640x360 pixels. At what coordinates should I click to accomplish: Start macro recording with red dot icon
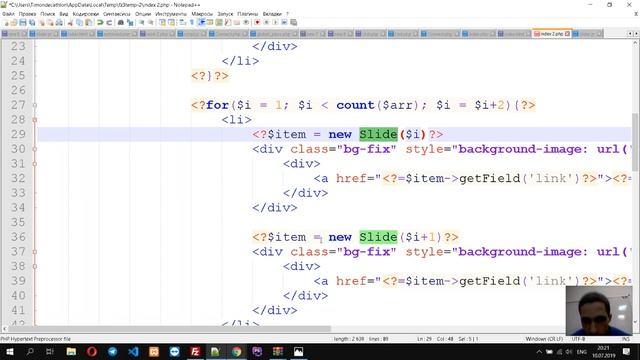coord(257,22)
